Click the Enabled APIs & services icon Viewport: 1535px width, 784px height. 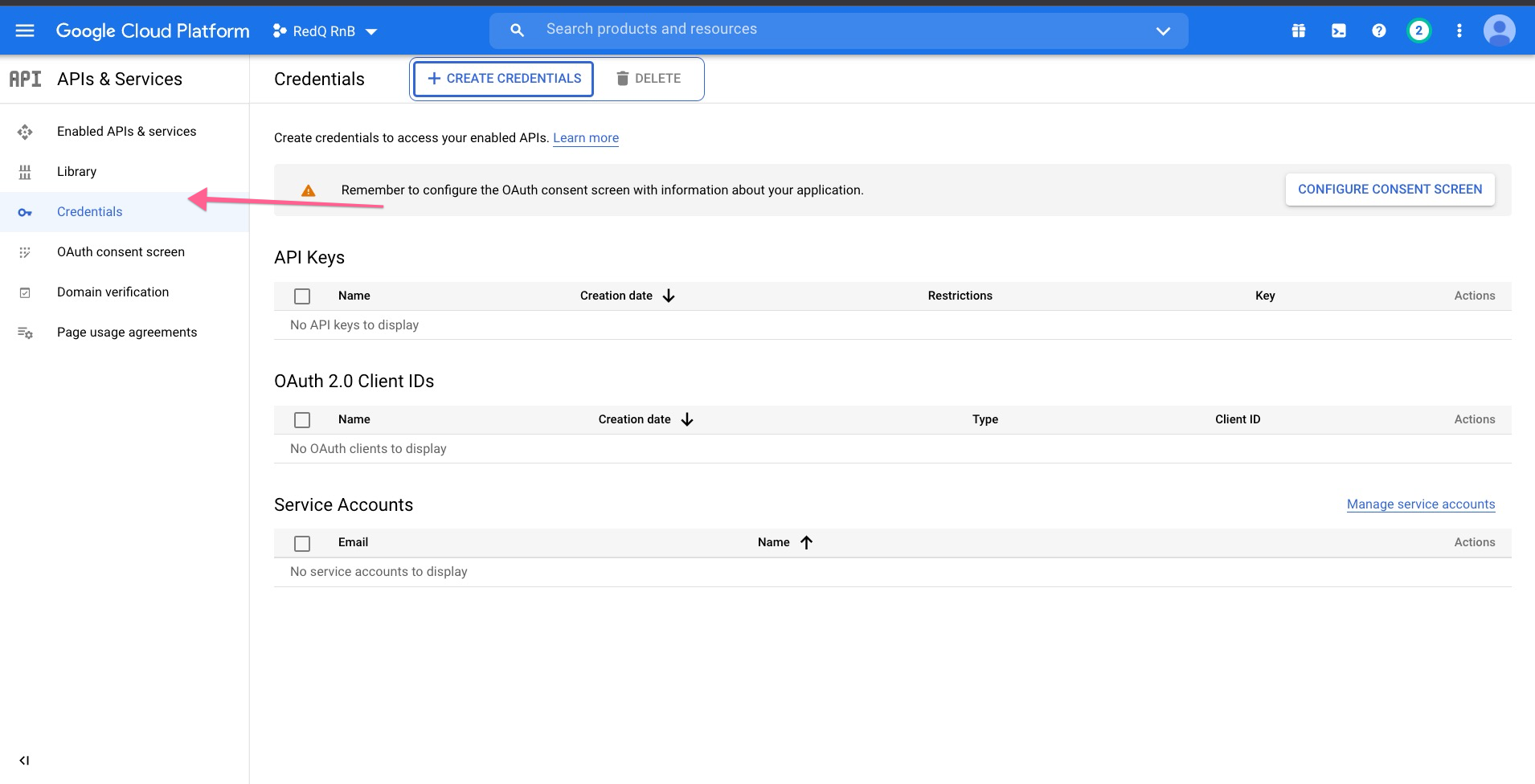point(25,132)
